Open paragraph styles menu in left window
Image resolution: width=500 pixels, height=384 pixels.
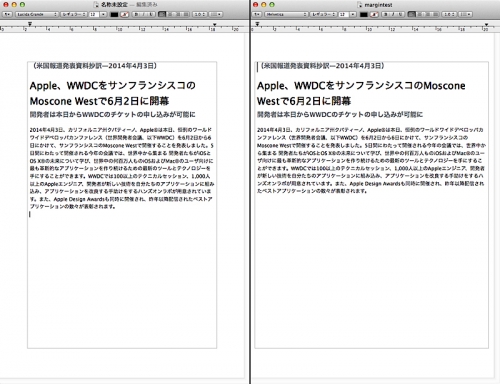[7, 14]
